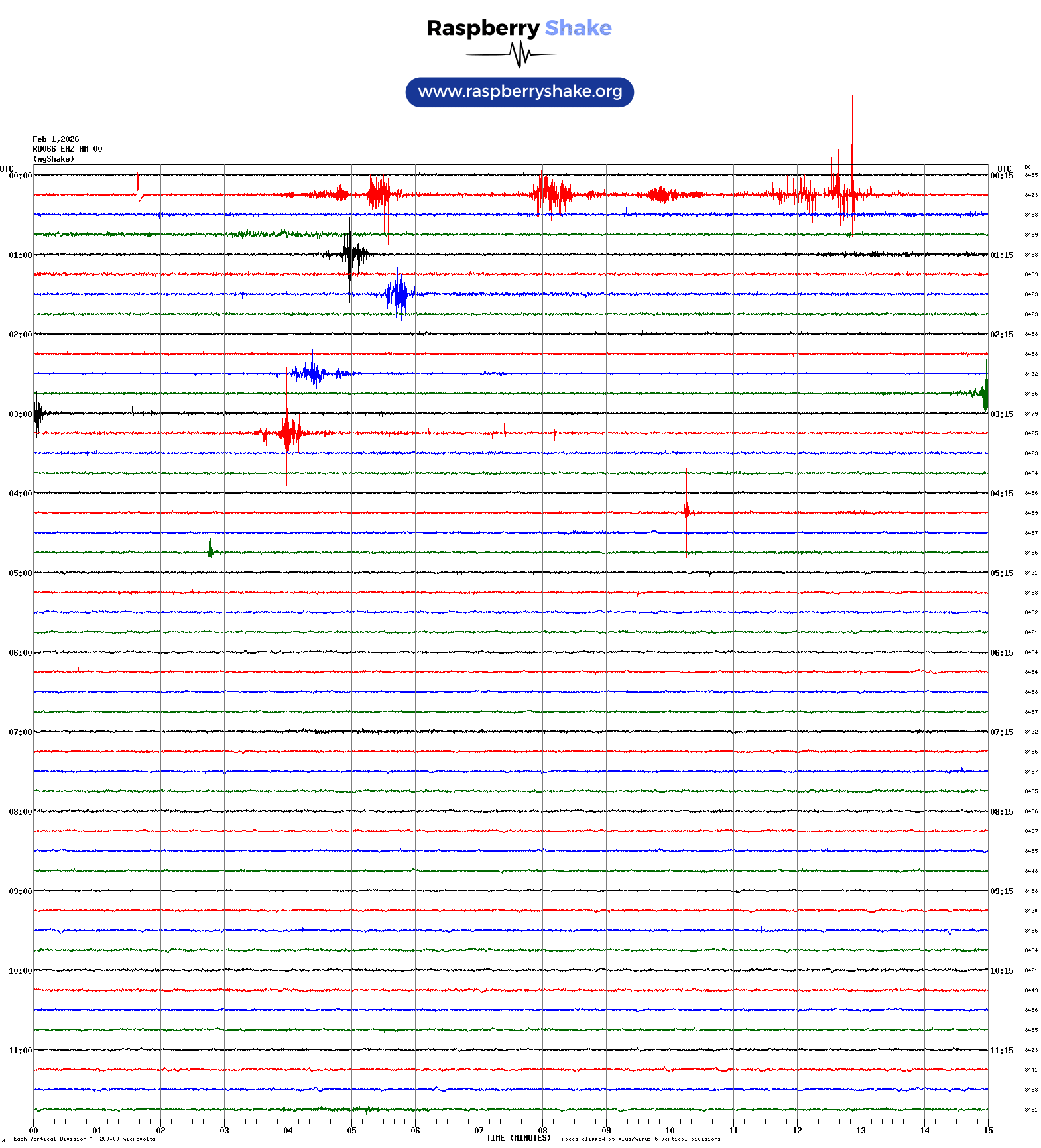Click the 07:15 label on right axis
The image size is (1041, 1148).
(x=1001, y=732)
